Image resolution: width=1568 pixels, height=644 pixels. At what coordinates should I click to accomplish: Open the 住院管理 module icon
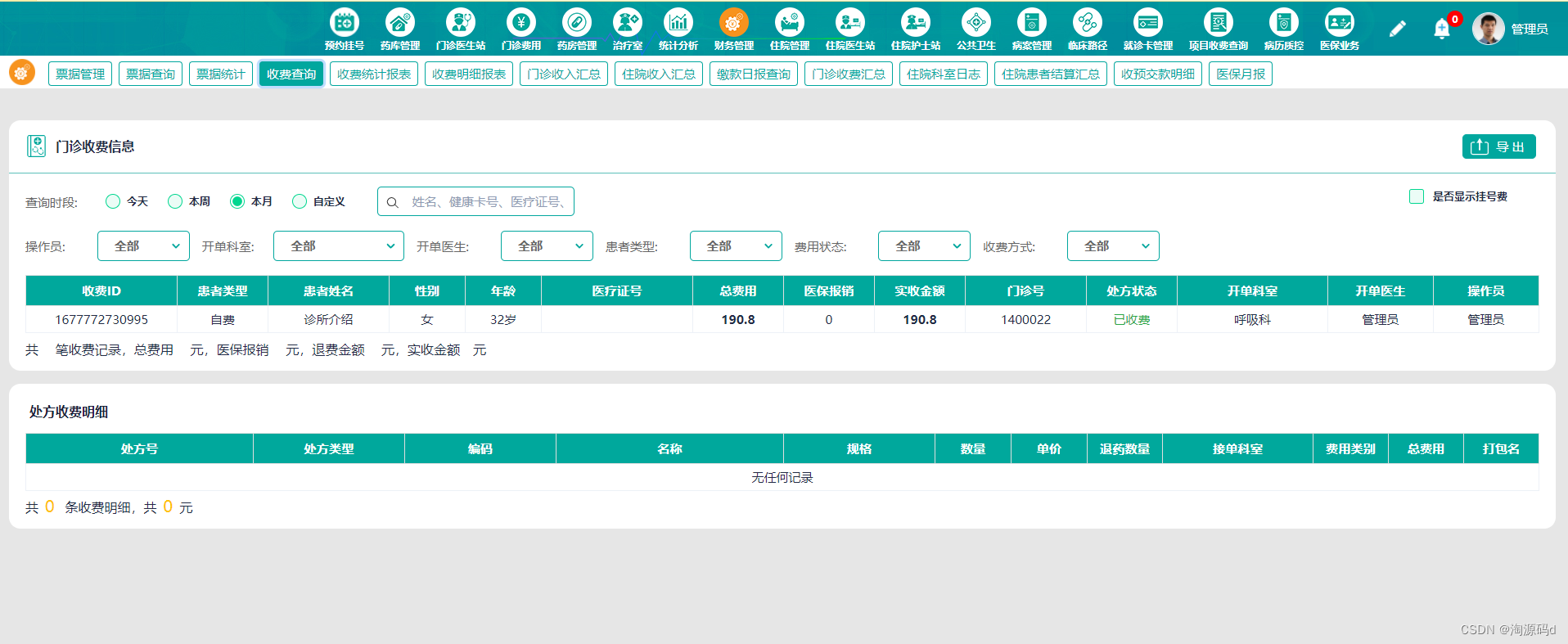pos(789,23)
